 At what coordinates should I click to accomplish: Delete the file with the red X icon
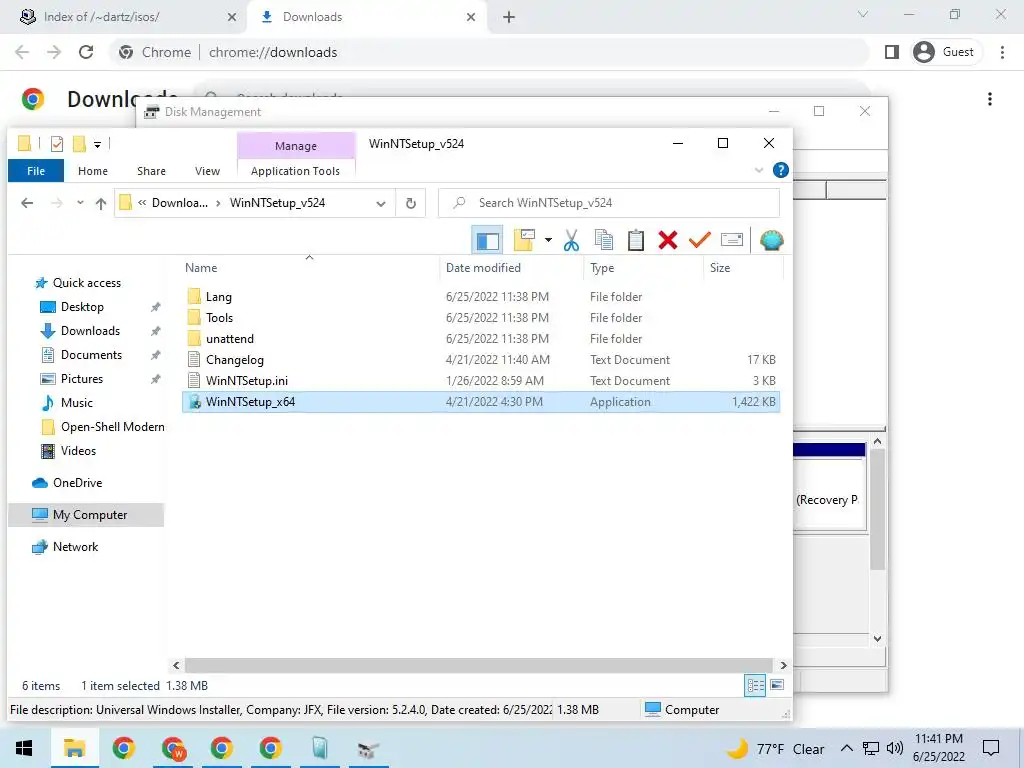pyautogui.click(x=667, y=240)
